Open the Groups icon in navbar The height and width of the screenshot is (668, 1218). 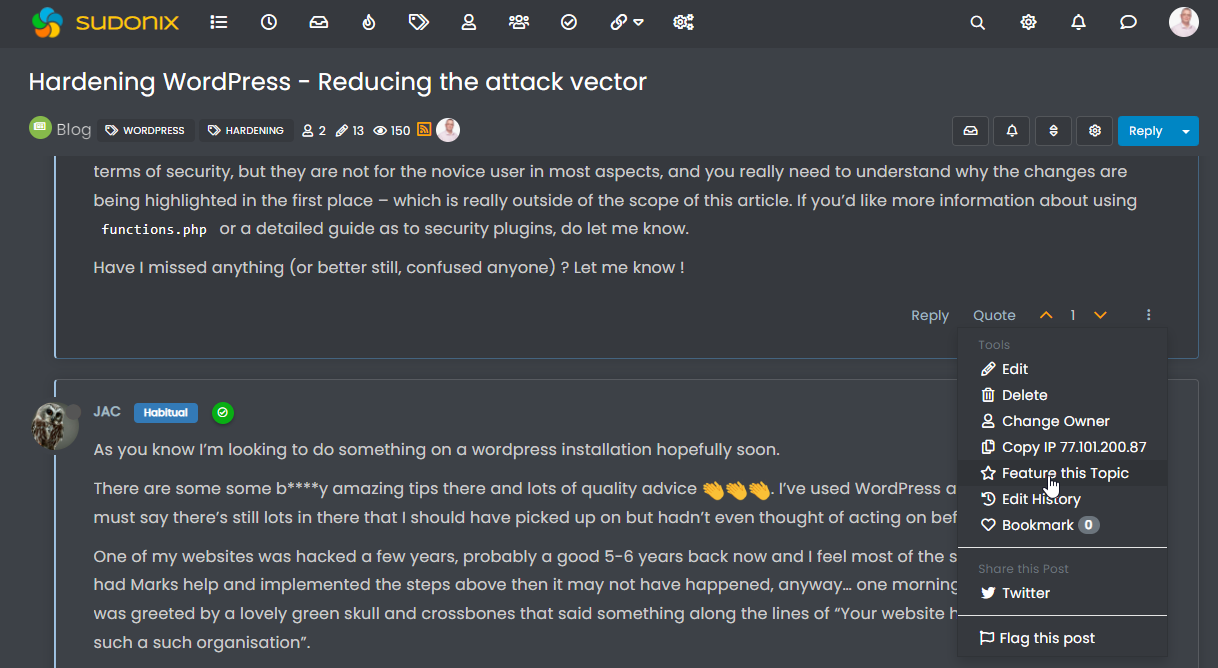[518, 22]
